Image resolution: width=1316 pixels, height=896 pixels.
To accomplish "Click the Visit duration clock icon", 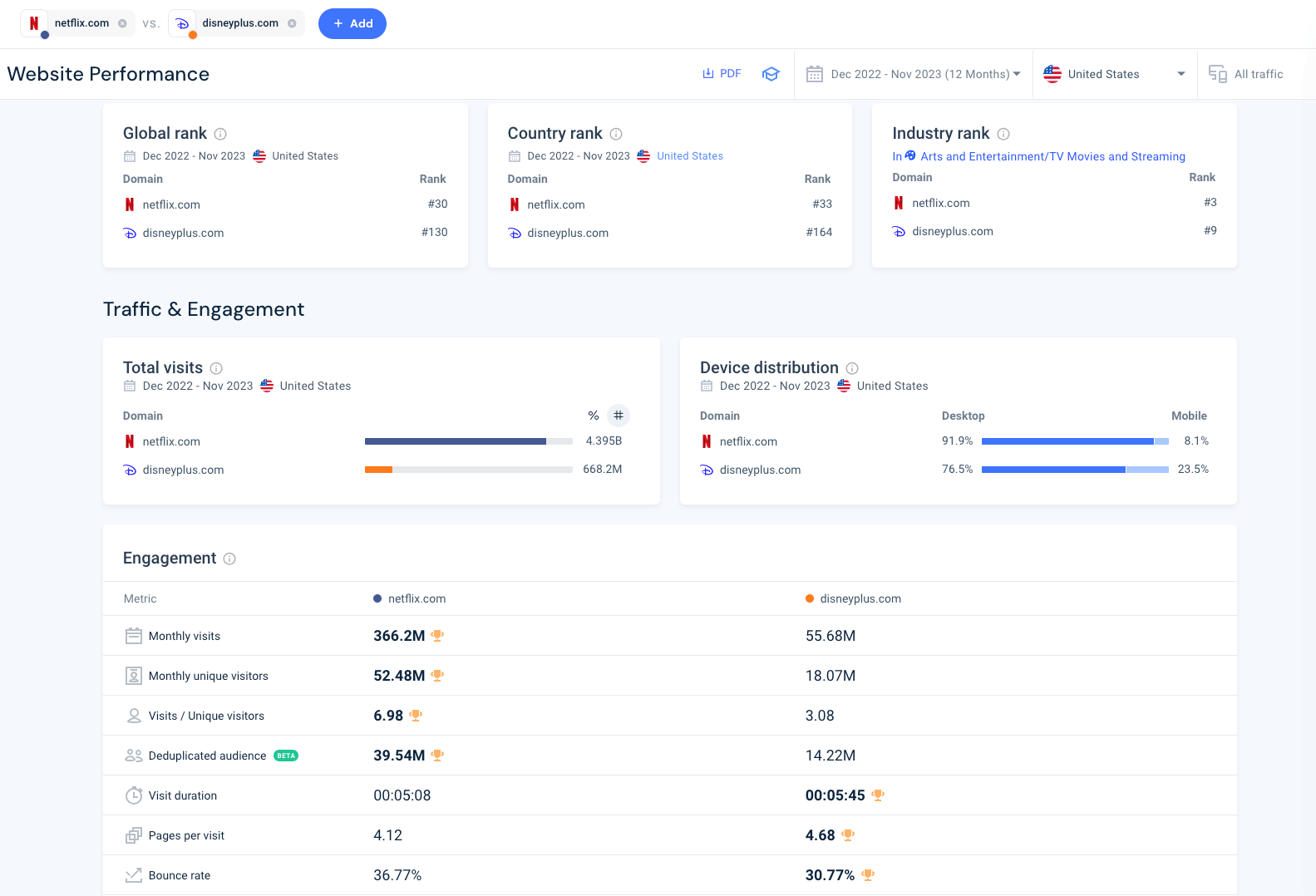I will coord(134,795).
